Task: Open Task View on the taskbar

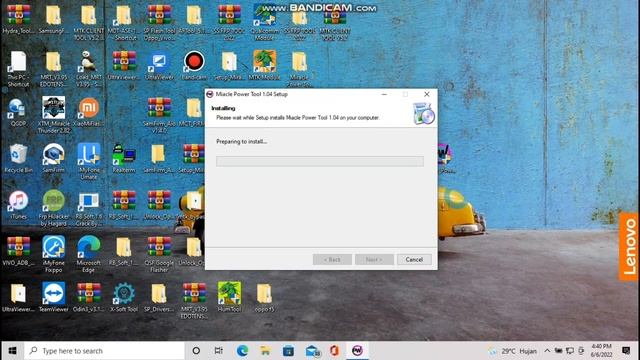Action: click(219, 351)
